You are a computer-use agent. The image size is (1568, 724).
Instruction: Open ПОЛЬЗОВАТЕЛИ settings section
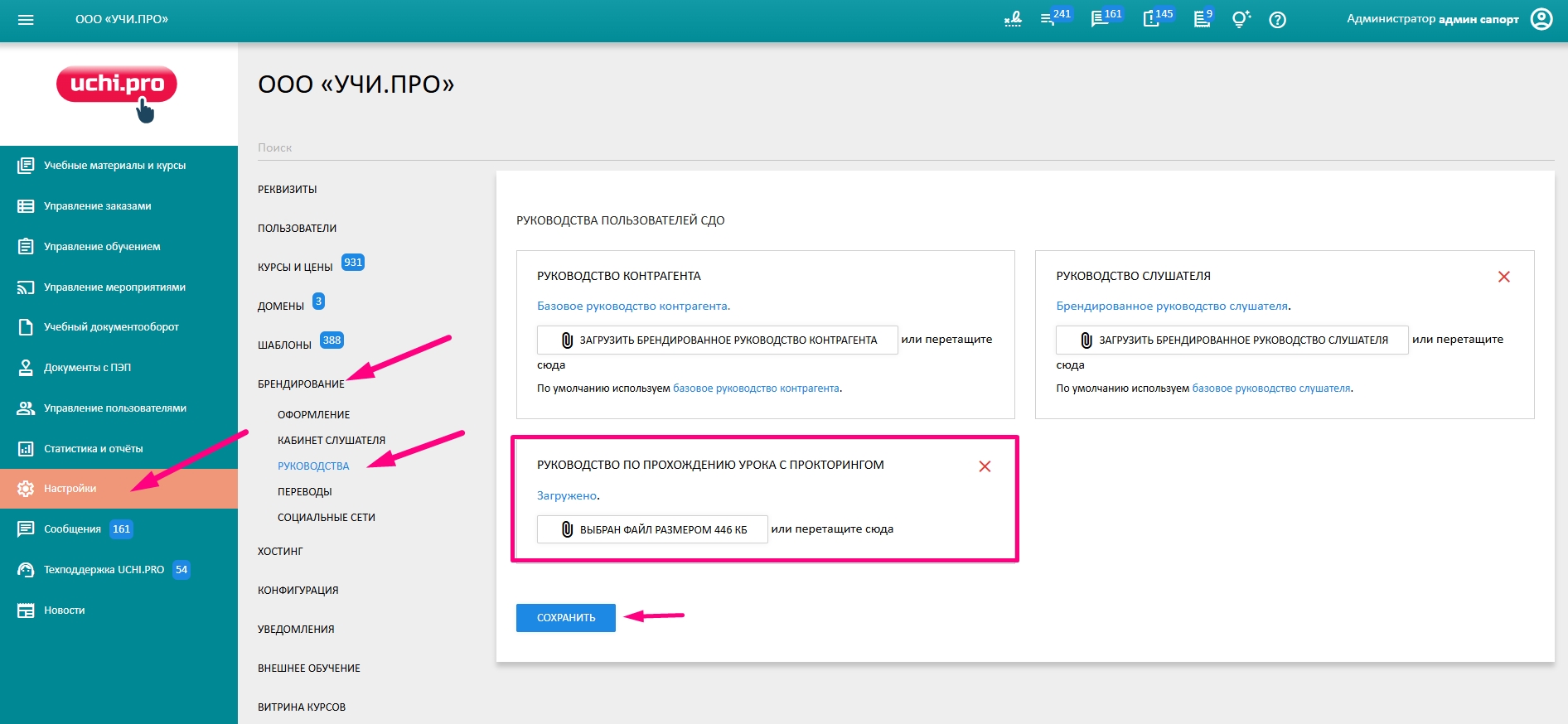[297, 229]
